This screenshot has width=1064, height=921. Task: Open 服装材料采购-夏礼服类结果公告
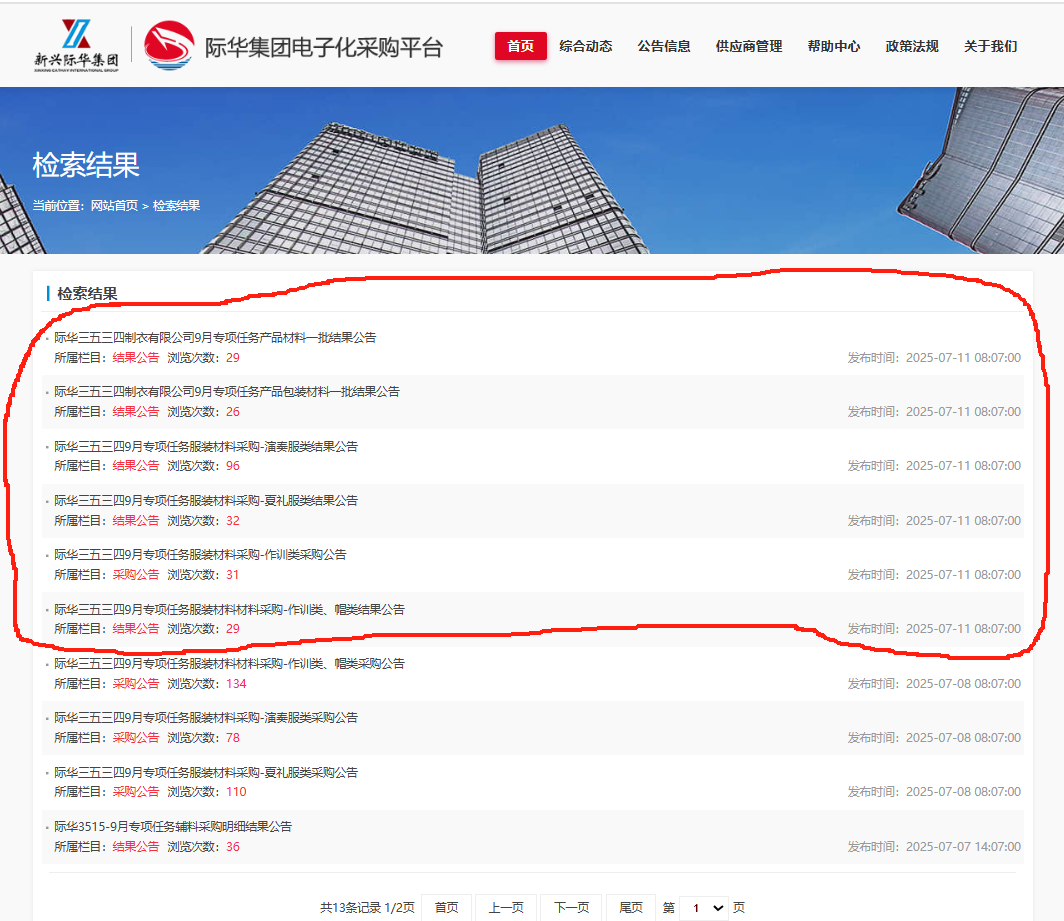click(x=206, y=501)
